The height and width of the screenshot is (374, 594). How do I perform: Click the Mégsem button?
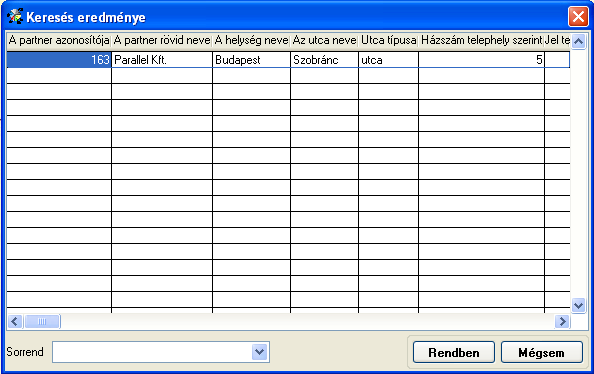pos(541,352)
